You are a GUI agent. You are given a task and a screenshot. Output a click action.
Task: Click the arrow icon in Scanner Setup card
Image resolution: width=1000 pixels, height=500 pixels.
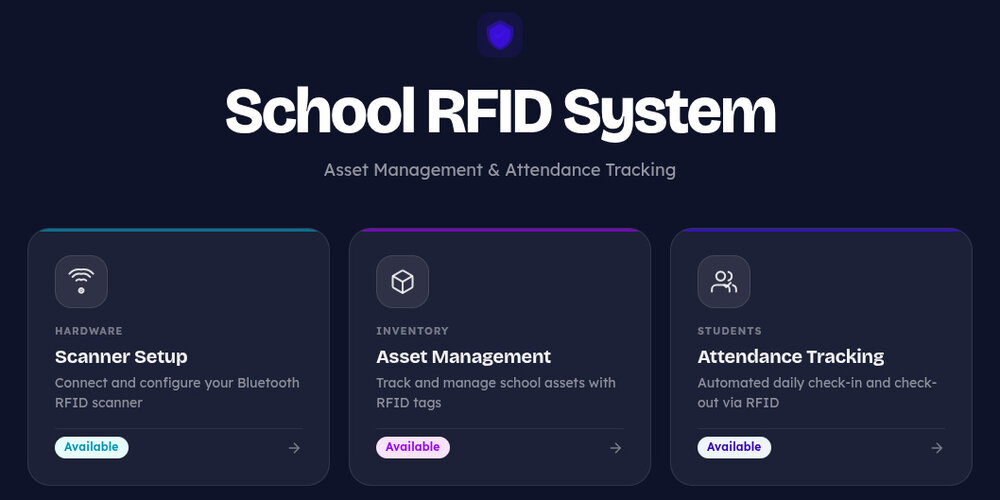pyautogui.click(x=294, y=448)
